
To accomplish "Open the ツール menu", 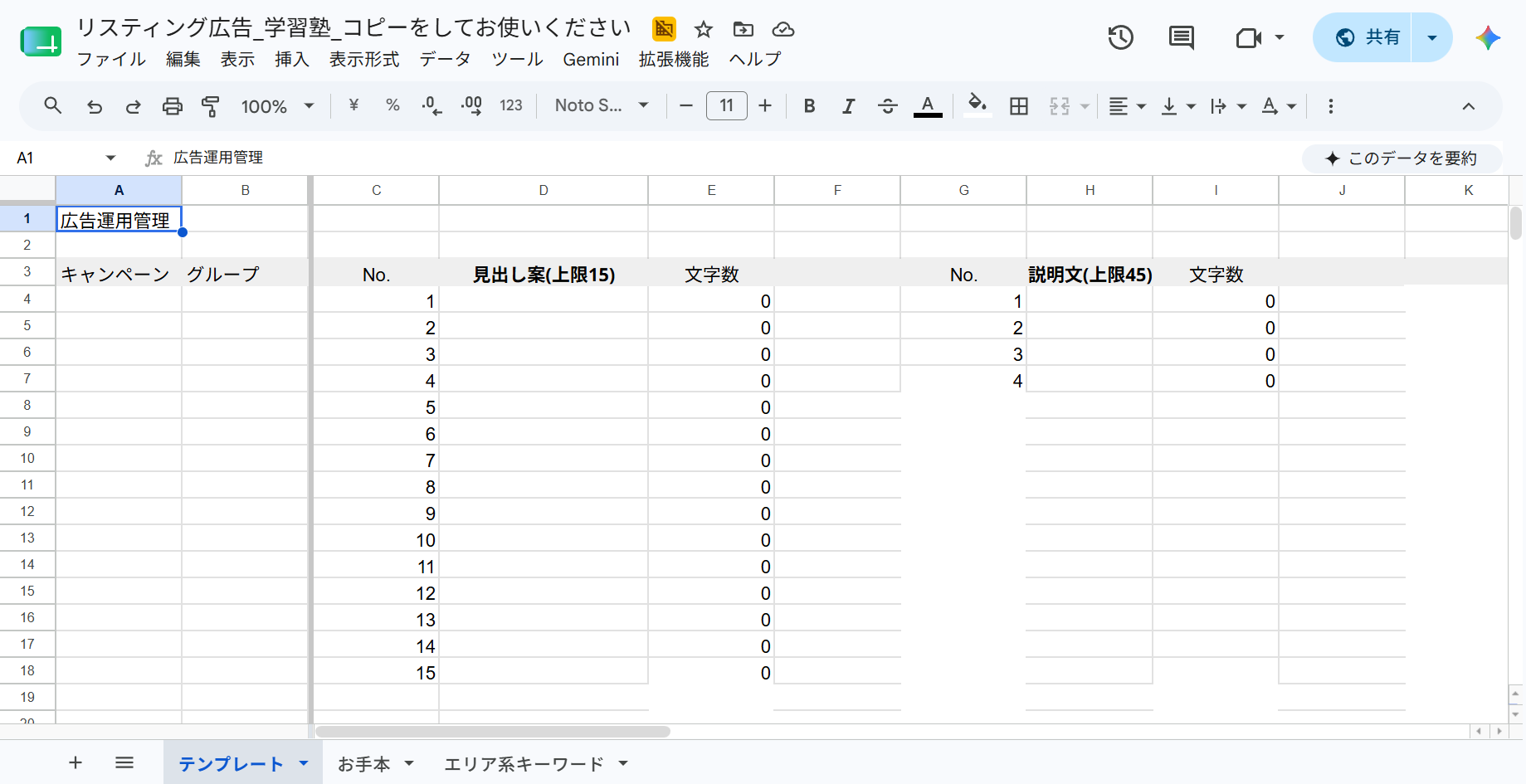I will point(517,59).
